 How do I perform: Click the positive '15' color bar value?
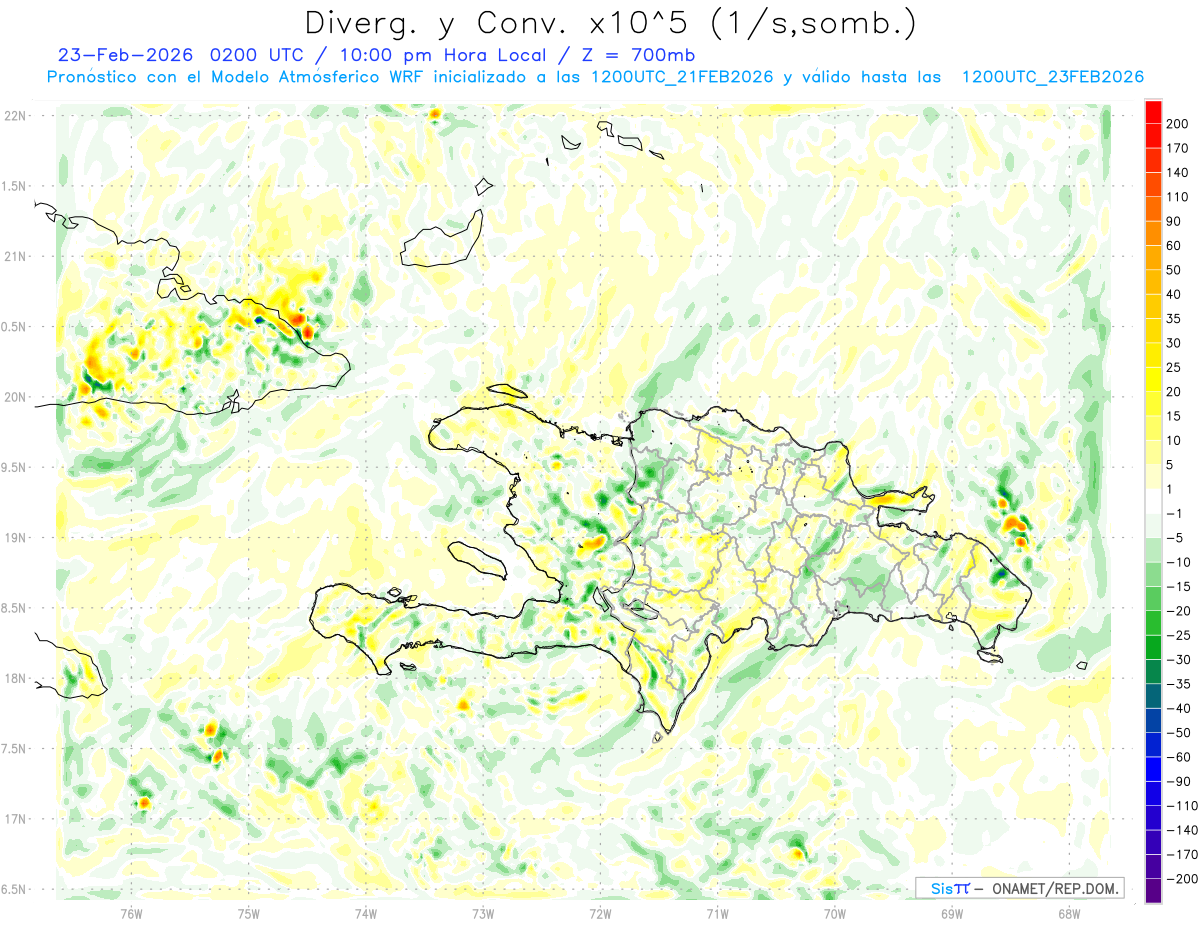(1174, 416)
